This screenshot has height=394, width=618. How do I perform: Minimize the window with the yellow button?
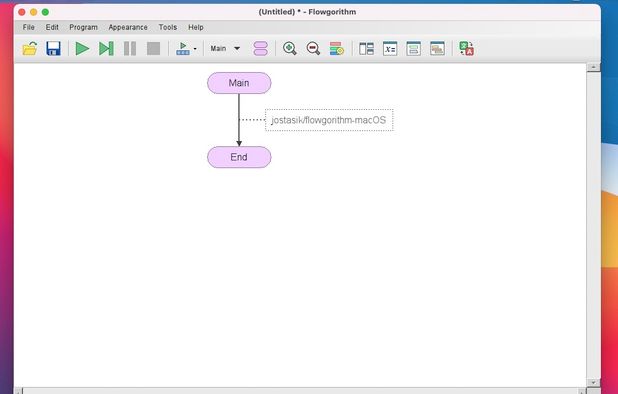(34, 12)
